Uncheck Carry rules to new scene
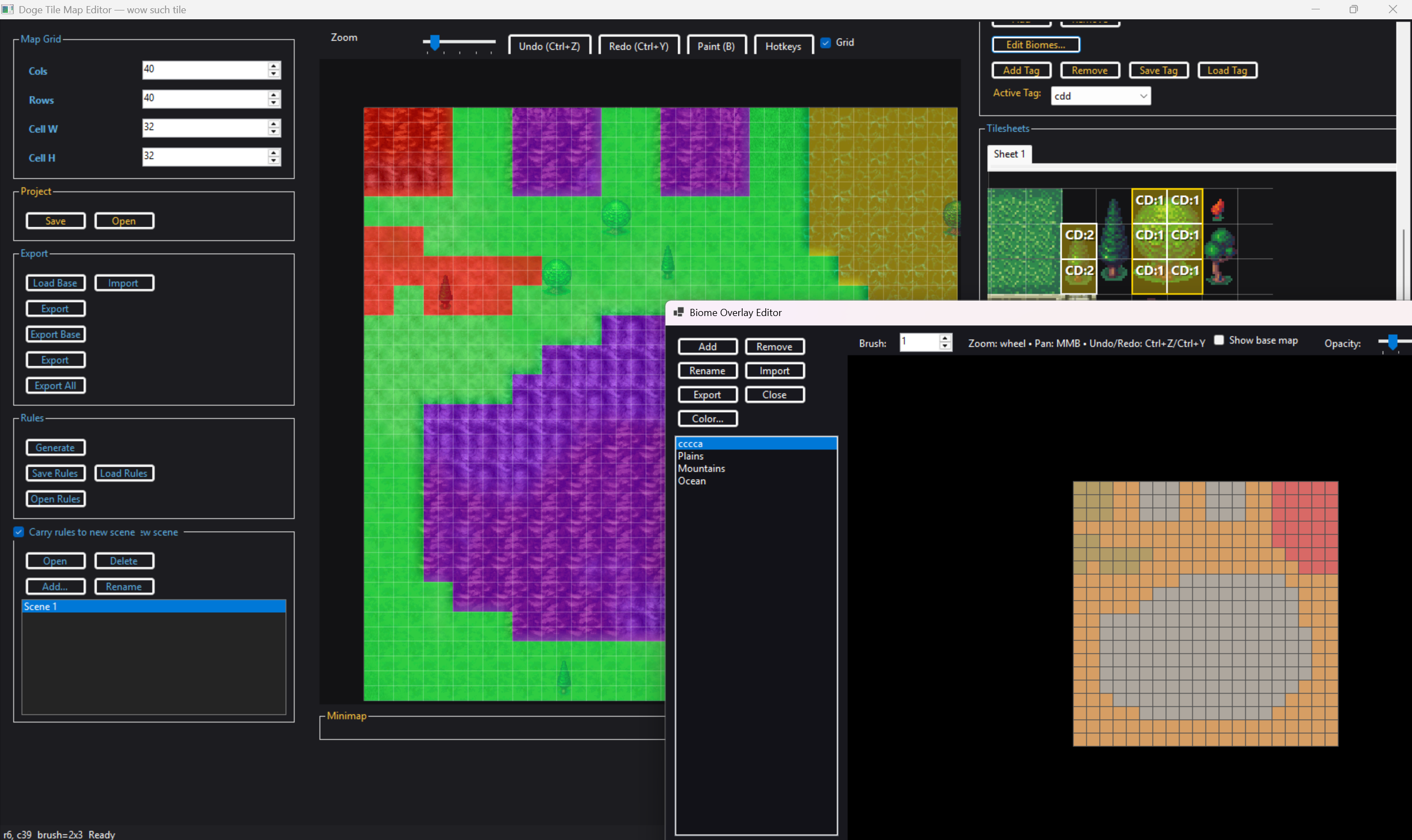The width and height of the screenshot is (1412, 840). click(19, 532)
